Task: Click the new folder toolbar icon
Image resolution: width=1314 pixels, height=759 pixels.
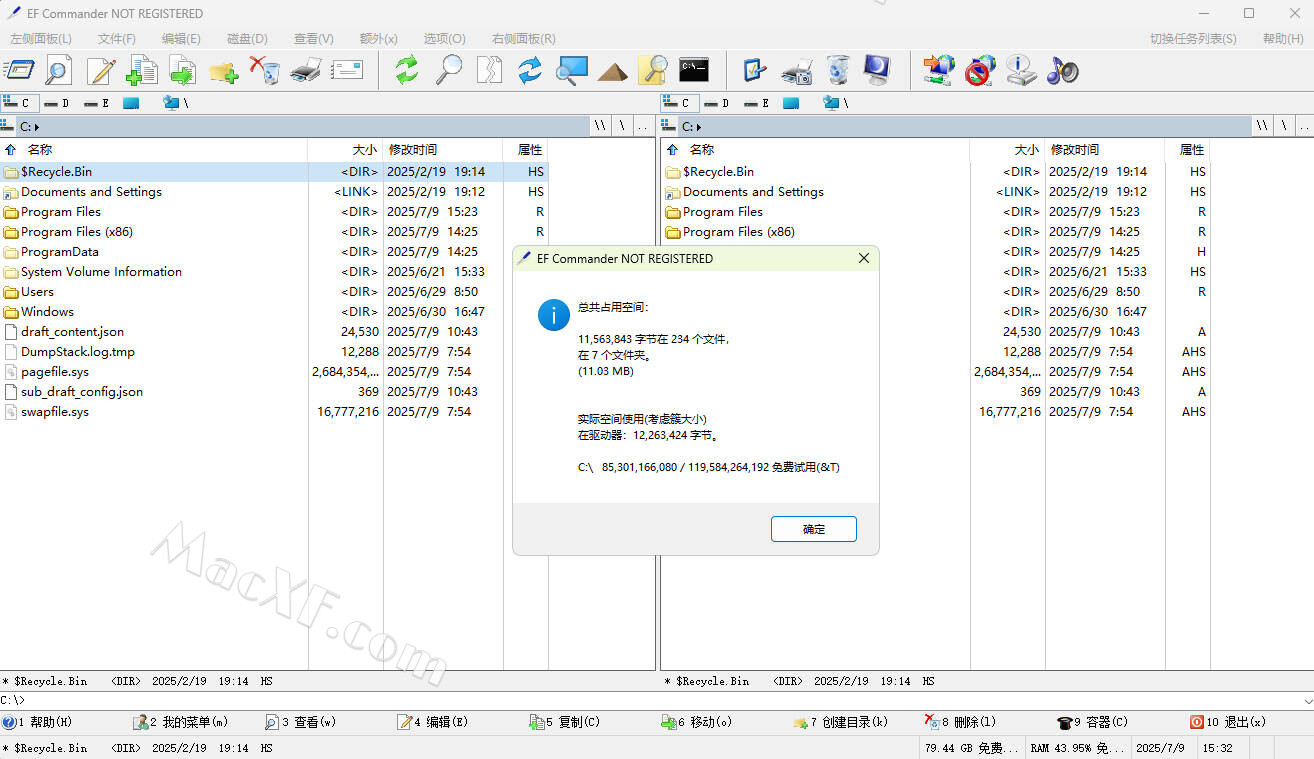Action: [223, 71]
